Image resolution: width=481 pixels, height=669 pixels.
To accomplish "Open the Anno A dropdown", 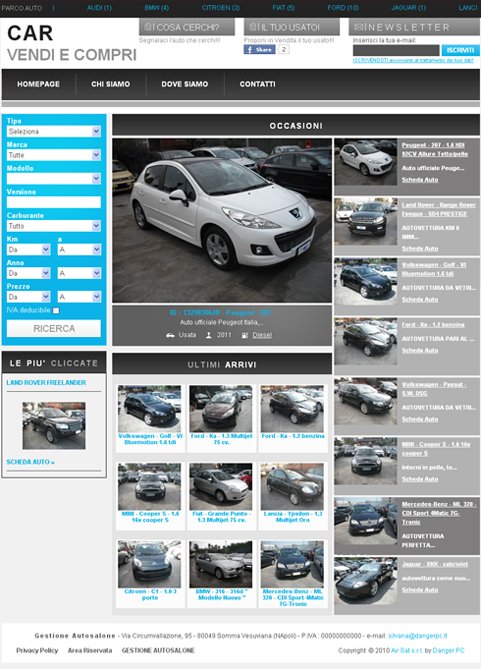I will pyautogui.click(x=79, y=273).
